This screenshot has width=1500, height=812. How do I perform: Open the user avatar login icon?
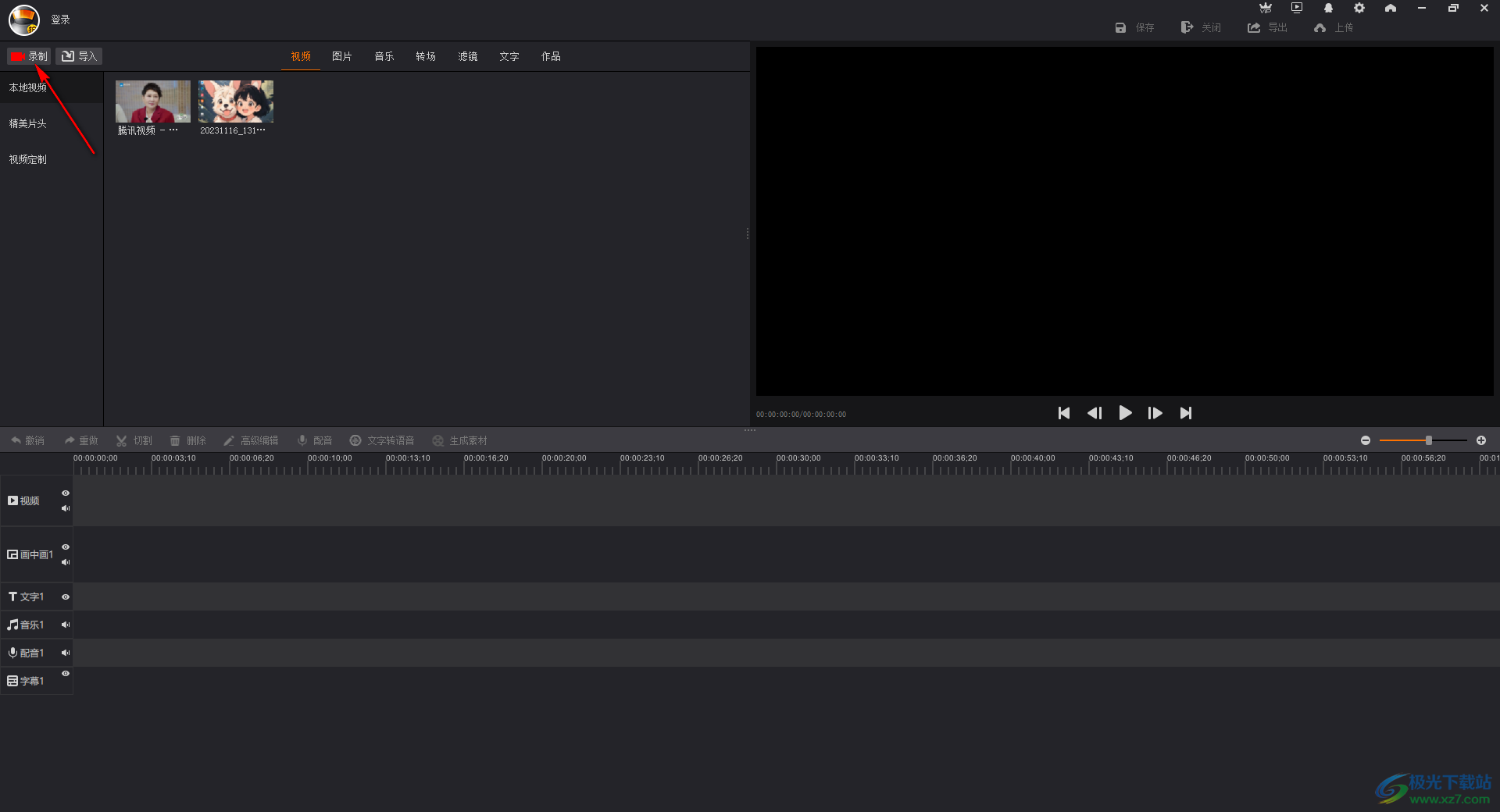click(24, 20)
